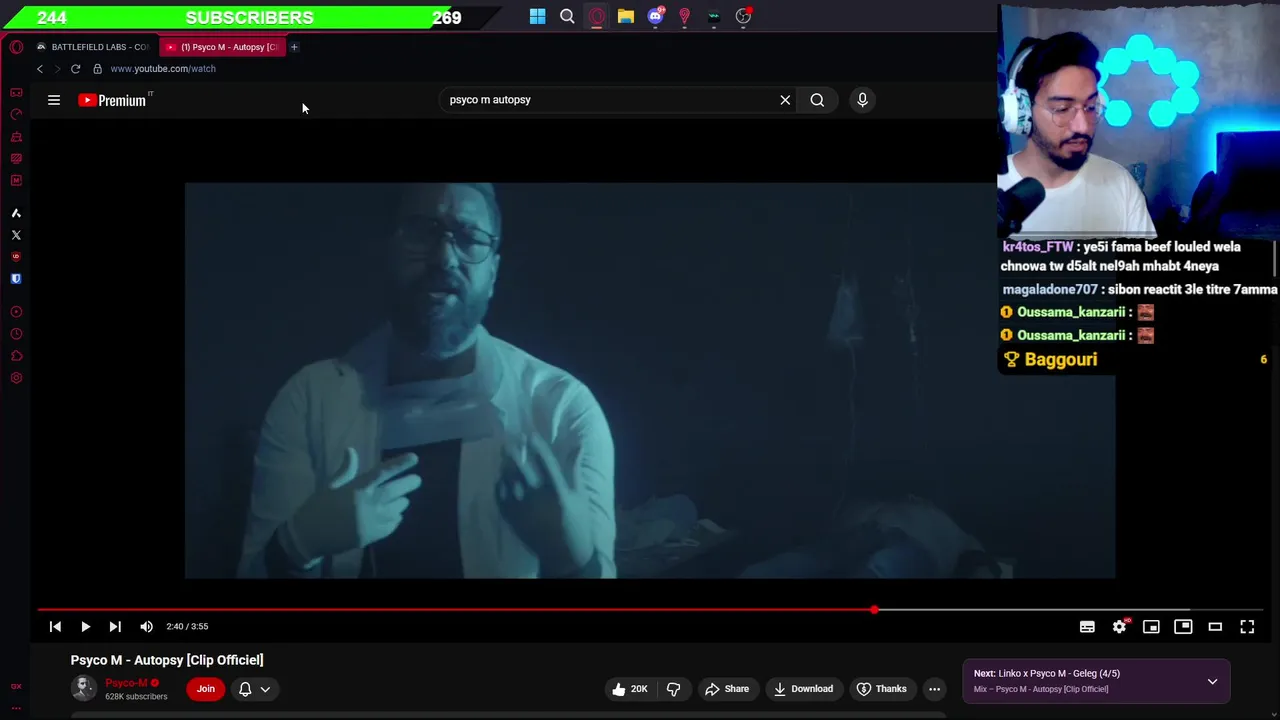Expand the Next playlist panel chevron

pyautogui.click(x=1212, y=682)
